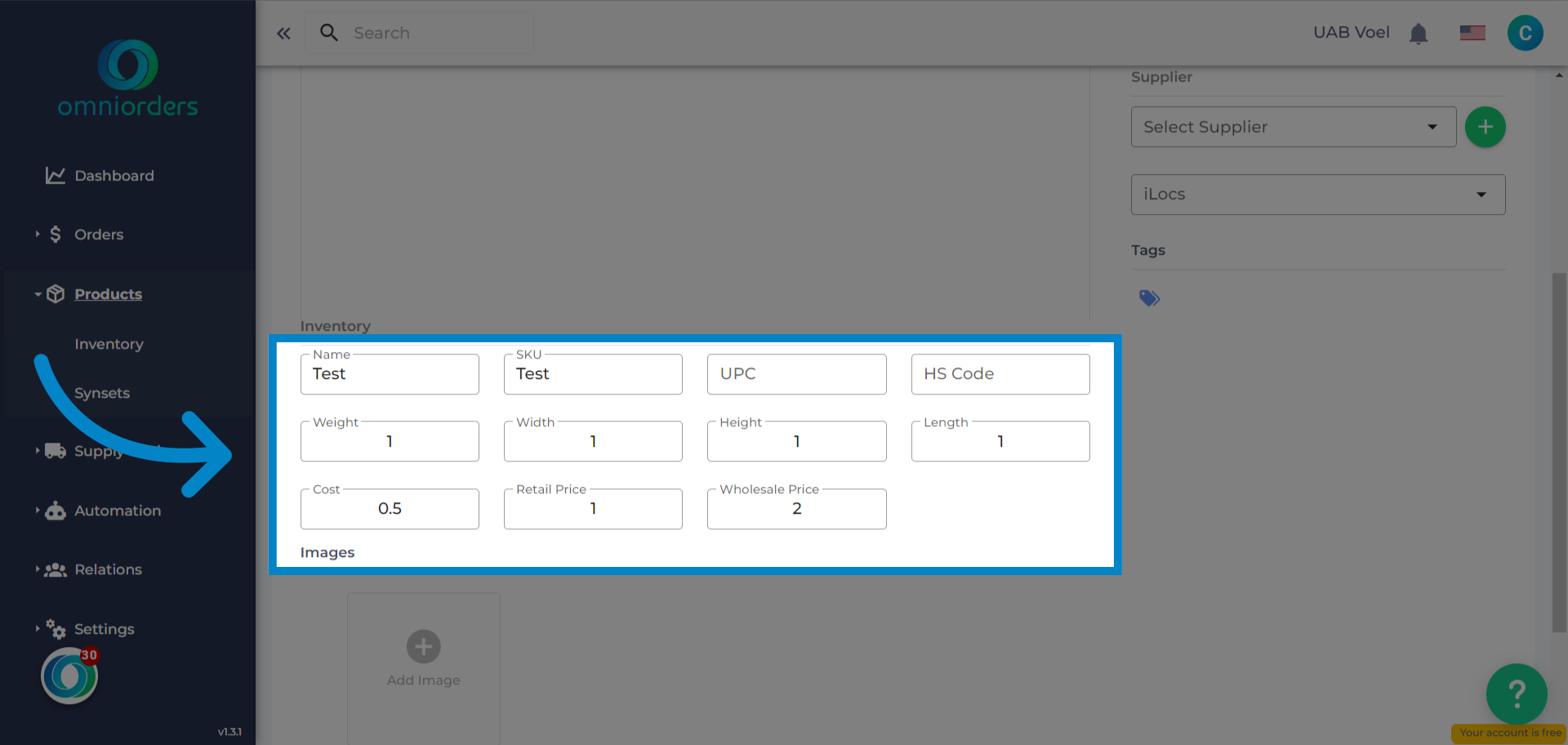Open Inventory submenu item
This screenshot has width=1568, height=745.
tap(109, 344)
